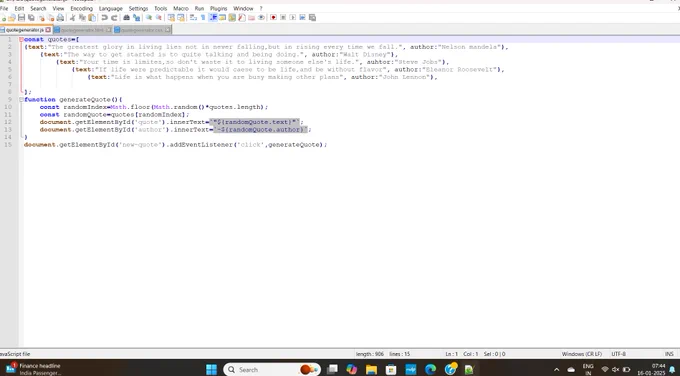Toggle word wrap toolbar icon

click(193, 17)
